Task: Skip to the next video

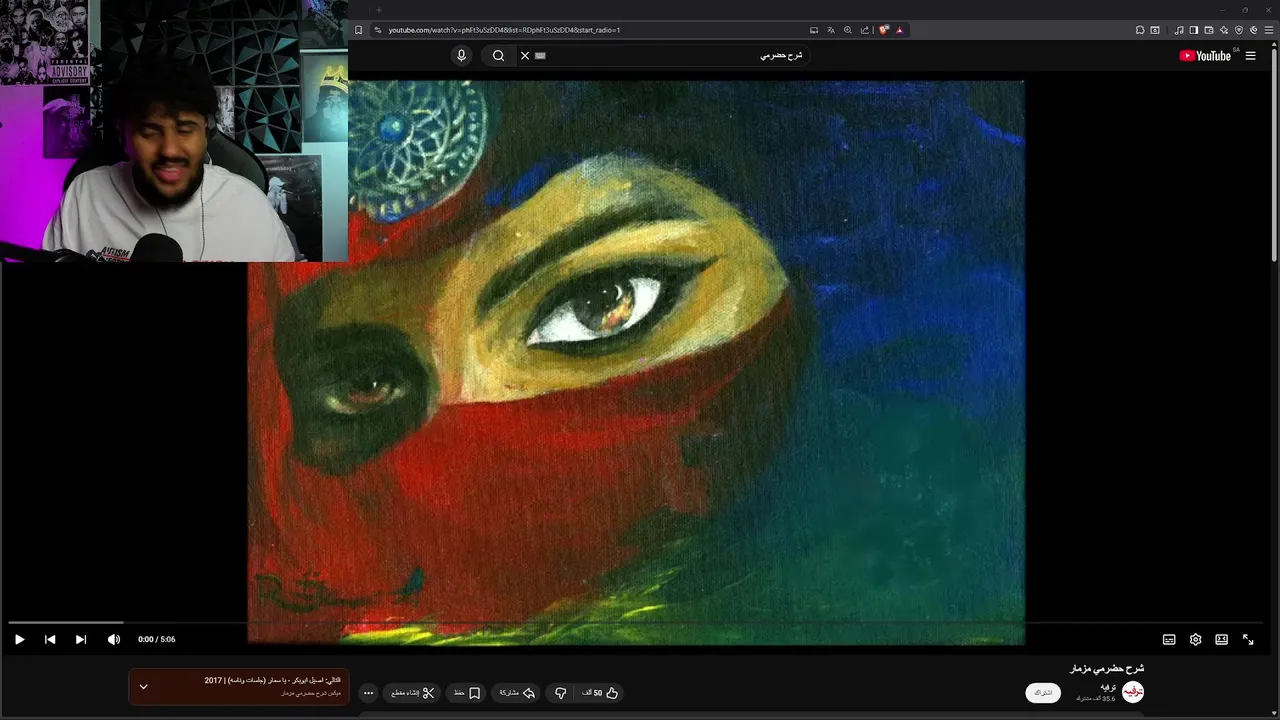Action: tap(81, 639)
